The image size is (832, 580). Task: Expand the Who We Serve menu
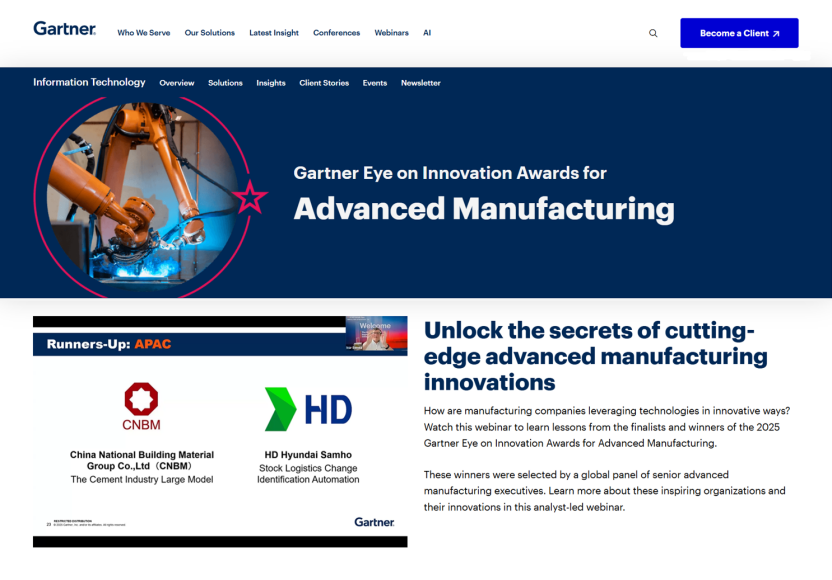click(143, 33)
